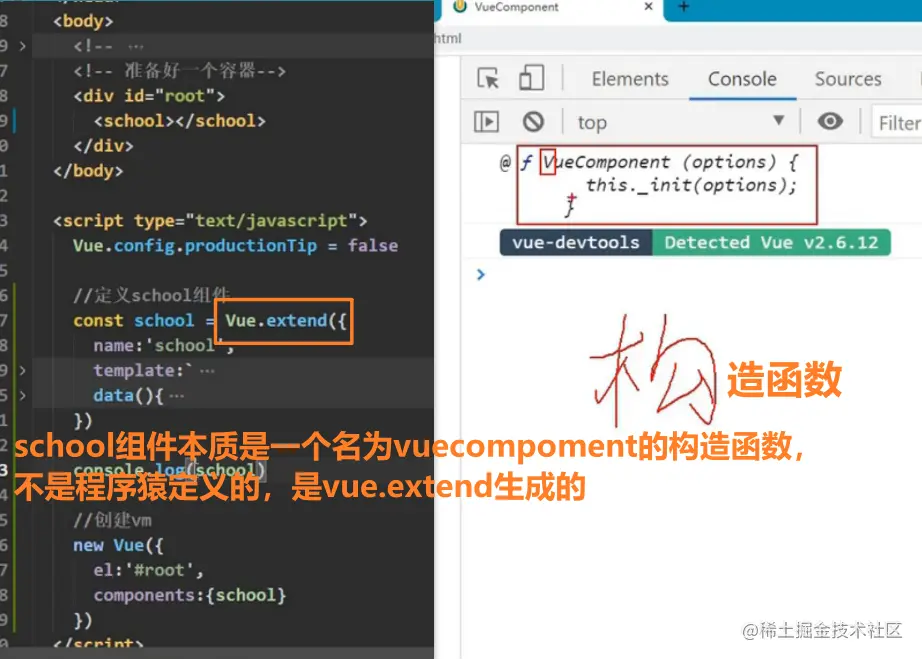Click the closing </div> tag
The image size is (922, 660).
pos(103,146)
